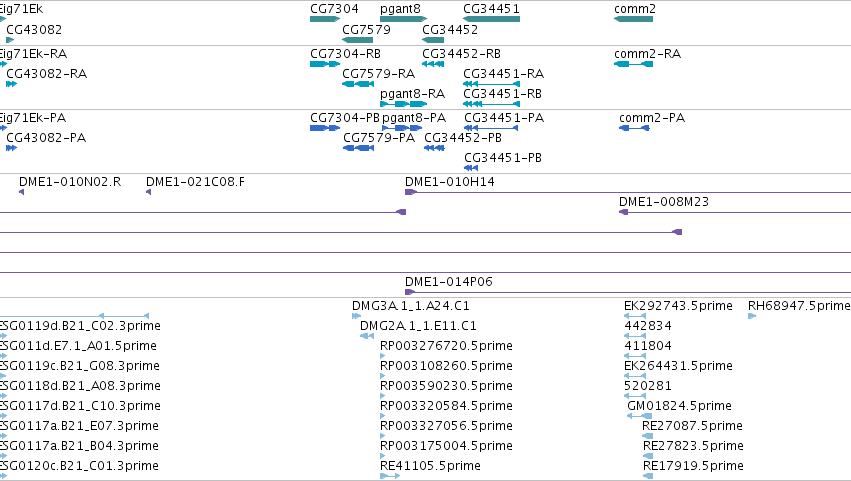Click CDS CG7579-PA label

click(x=379, y=137)
